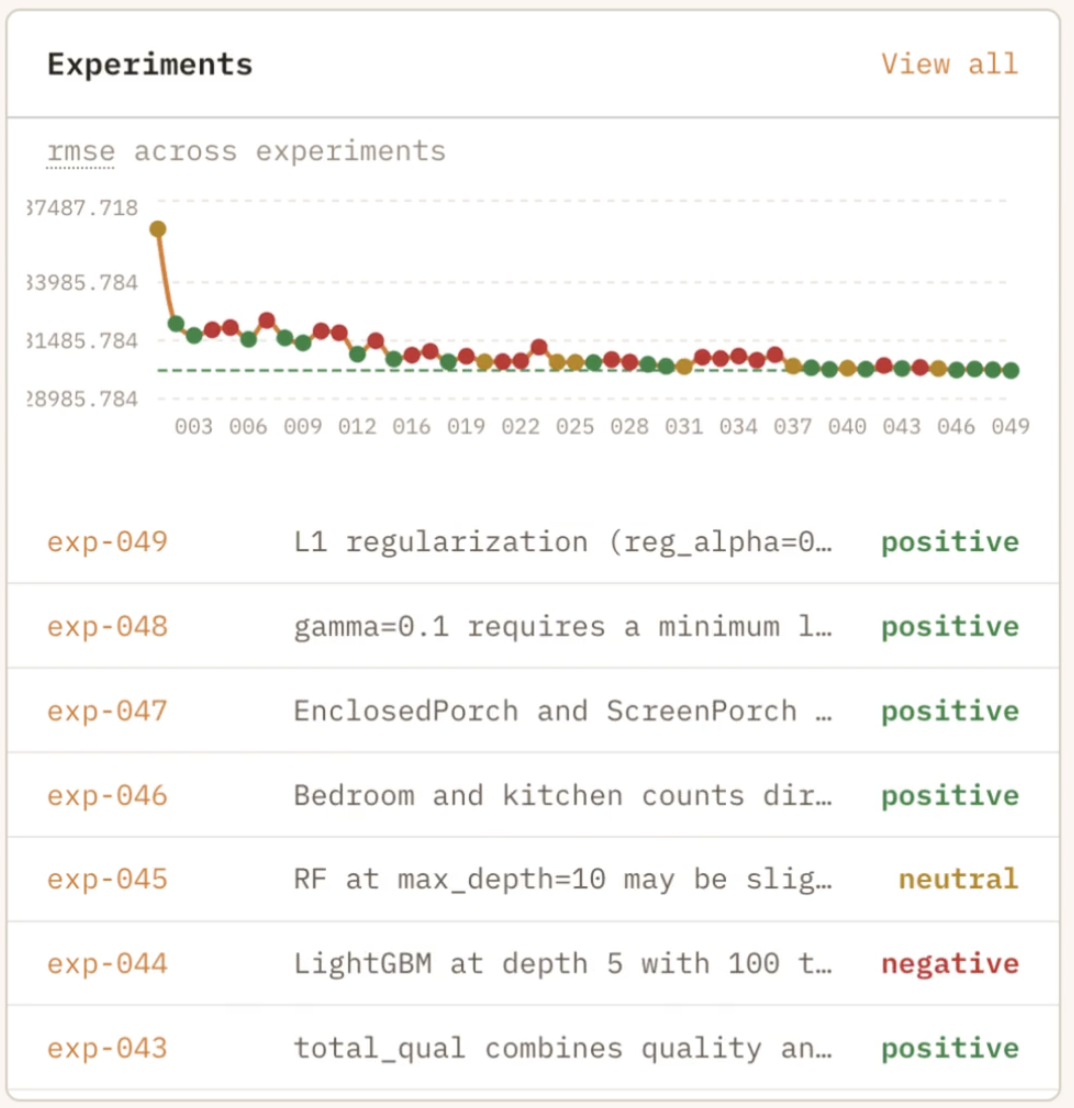
Task: Click the negative status on exp-044
Action: (949, 965)
